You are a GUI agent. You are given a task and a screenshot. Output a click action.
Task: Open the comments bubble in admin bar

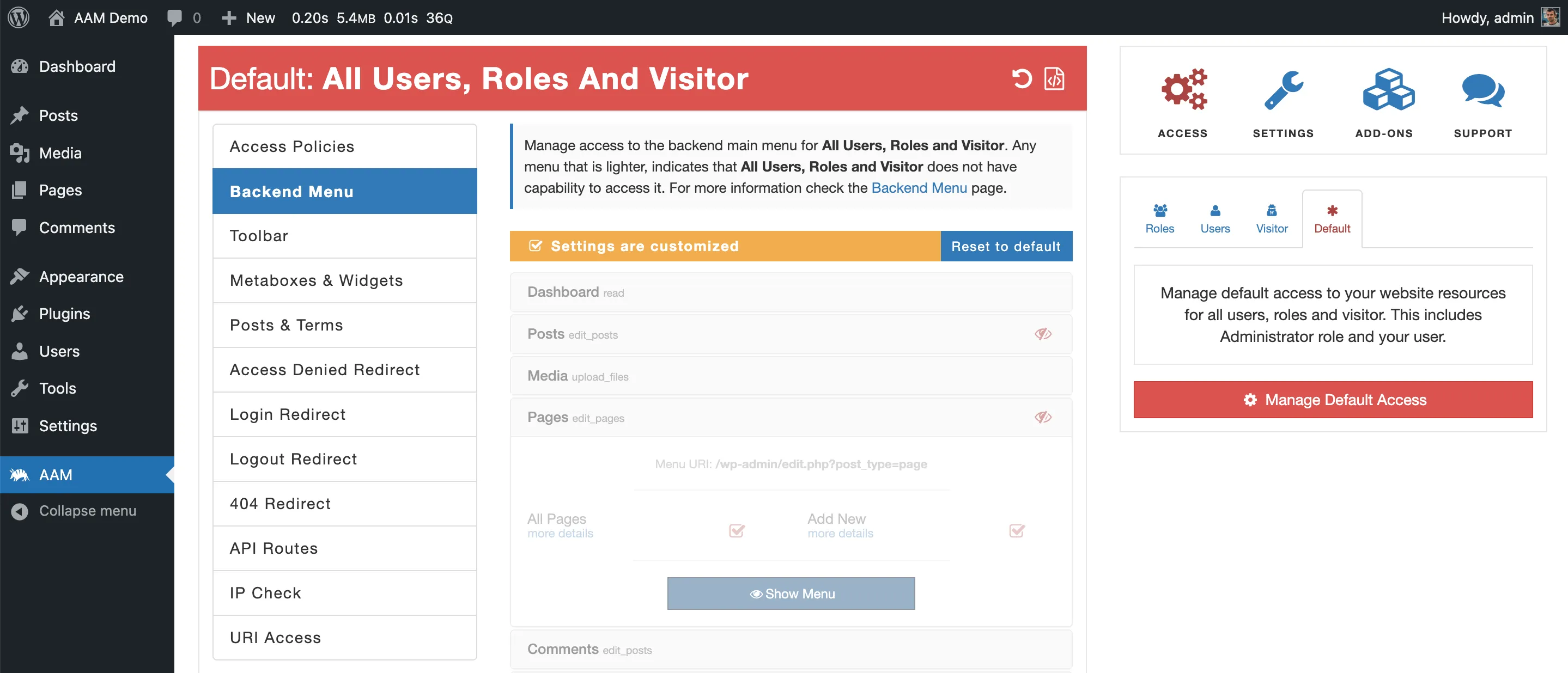click(175, 17)
